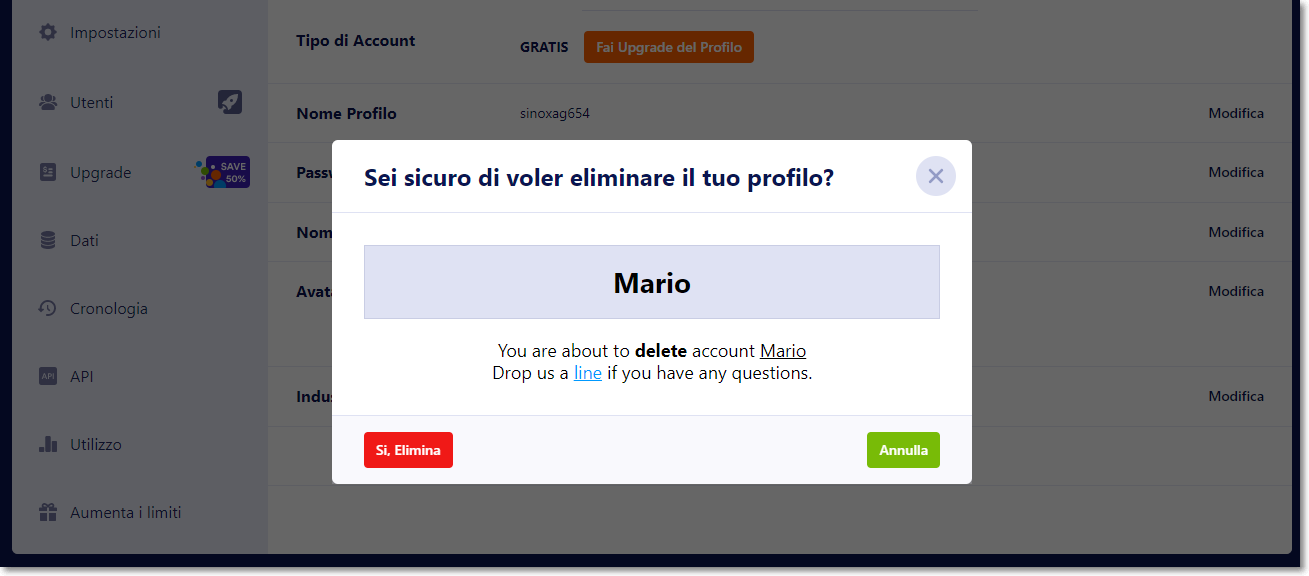
Task: Click the Upgrade sidebar icon
Action: (x=48, y=172)
